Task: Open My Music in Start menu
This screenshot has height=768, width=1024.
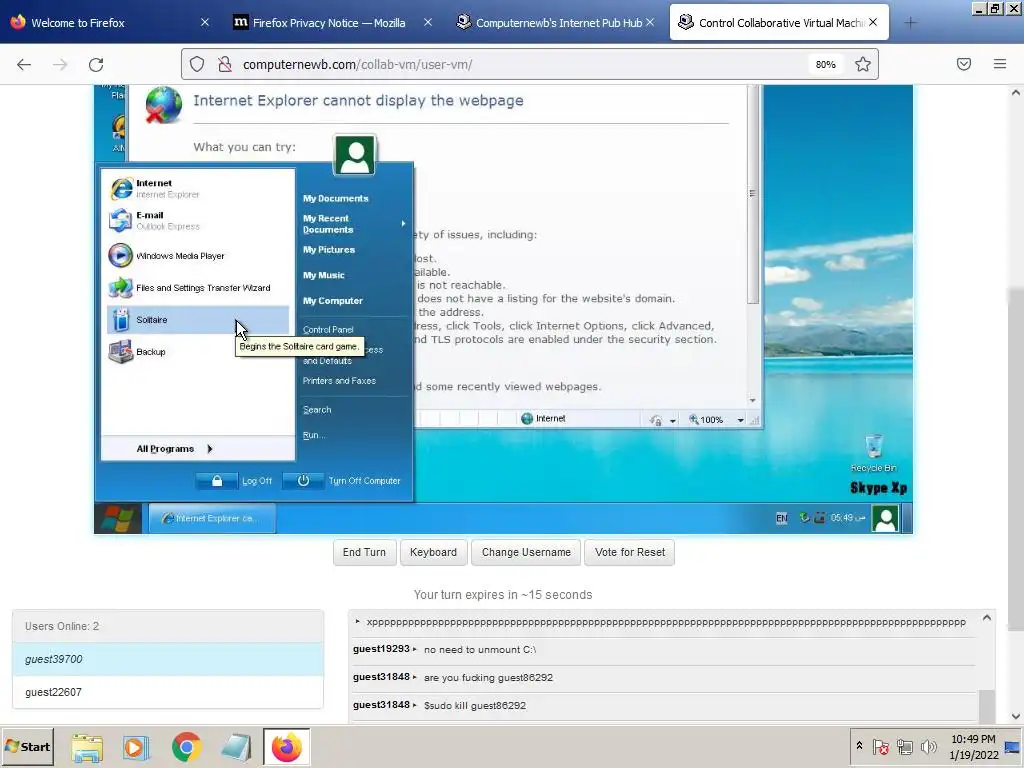Action: click(323, 275)
